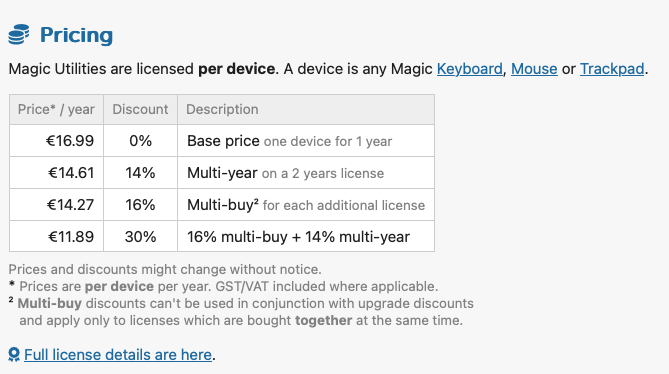Click the €11.89 price cell

[x=56, y=236]
